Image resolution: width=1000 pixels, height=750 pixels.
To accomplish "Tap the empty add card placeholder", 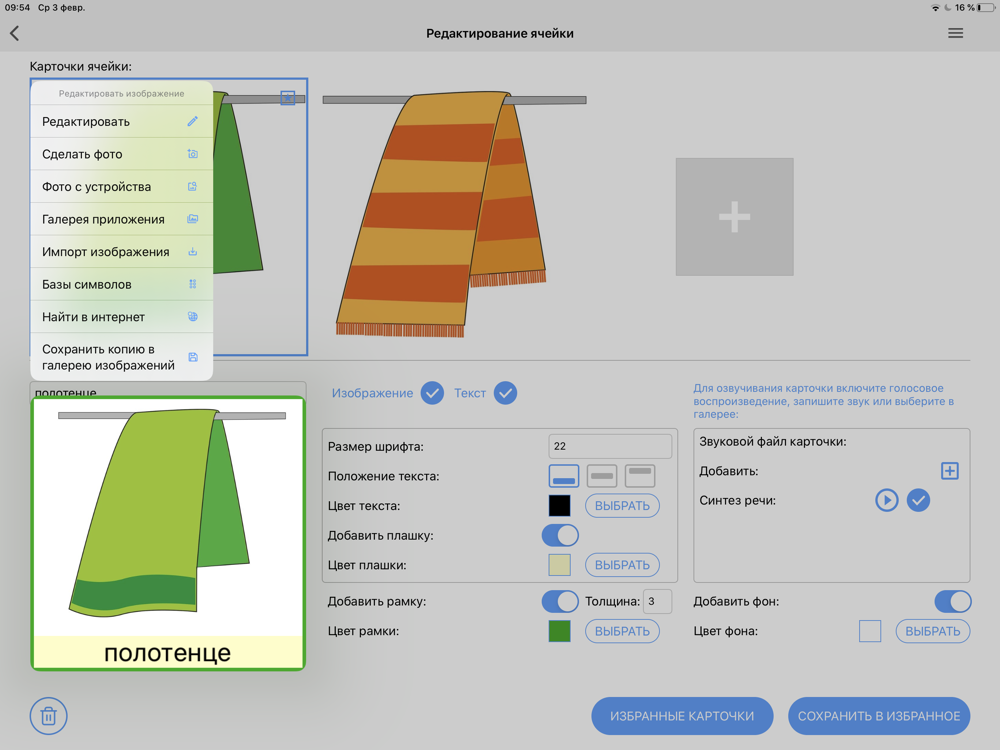I will tap(734, 217).
